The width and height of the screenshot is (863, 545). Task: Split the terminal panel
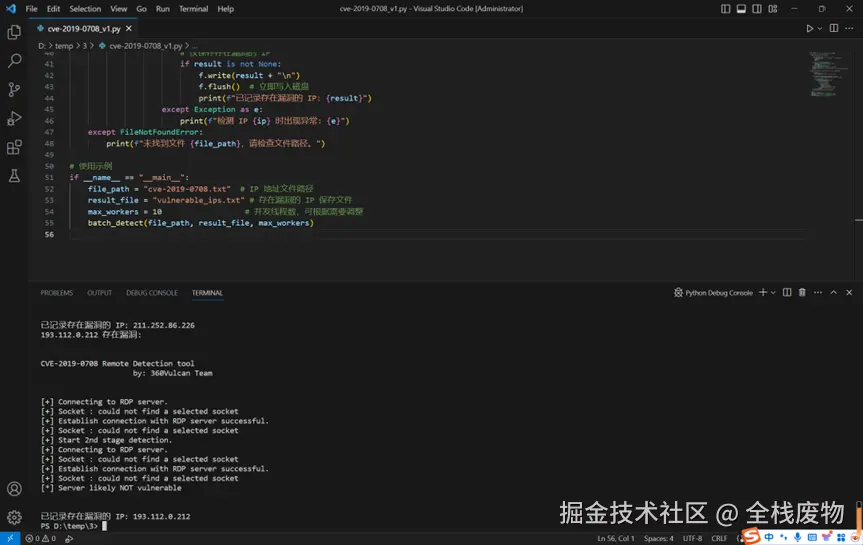pyautogui.click(x=787, y=292)
